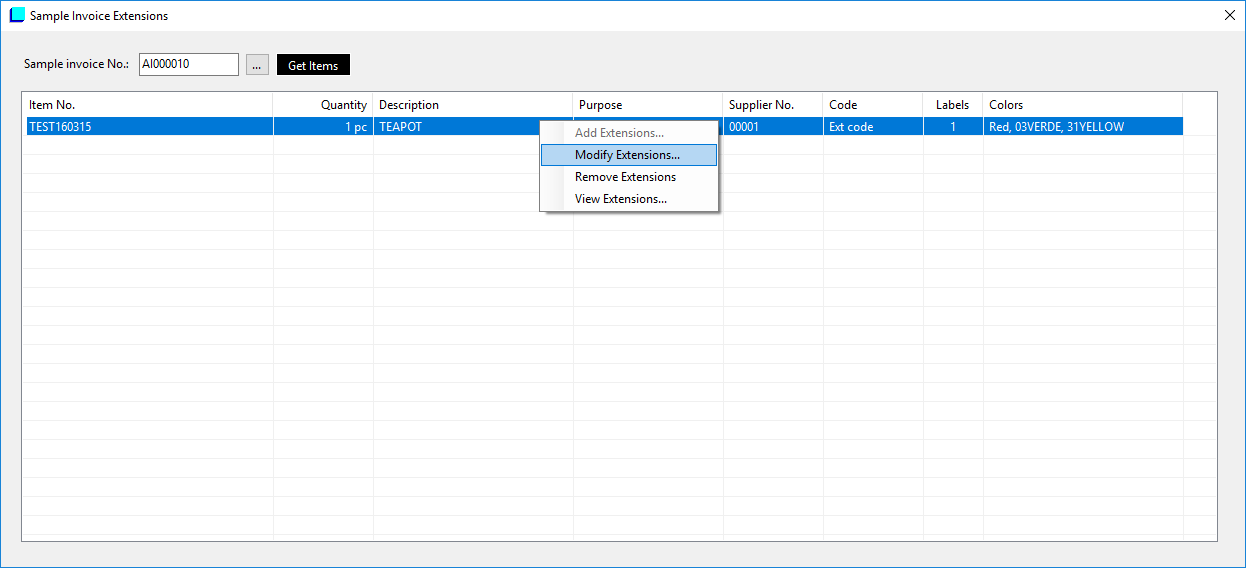Select the TEST160315 item cell

coord(148,127)
